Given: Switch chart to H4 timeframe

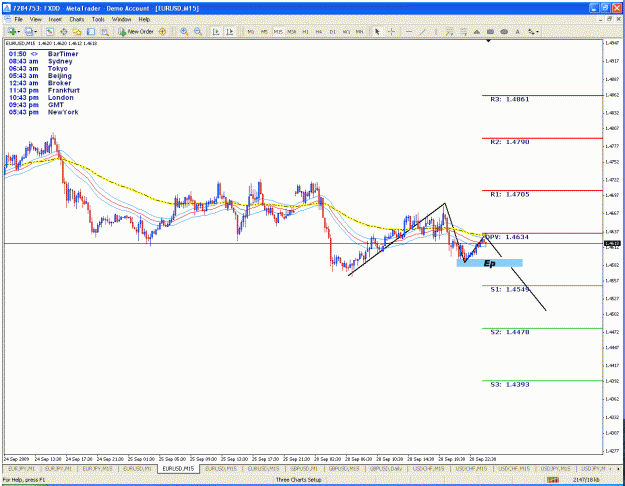Looking at the screenshot, I should click(x=319, y=31).
